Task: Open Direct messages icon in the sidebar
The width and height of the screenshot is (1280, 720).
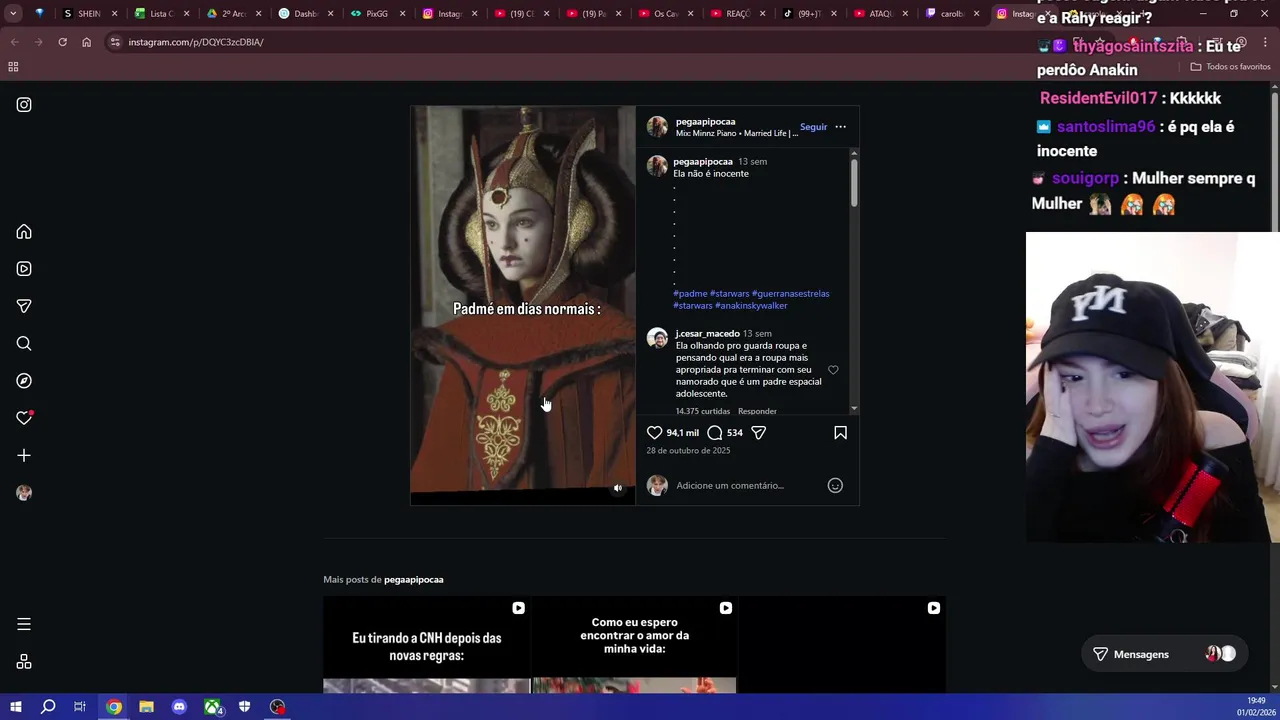Action: (24, 306)
